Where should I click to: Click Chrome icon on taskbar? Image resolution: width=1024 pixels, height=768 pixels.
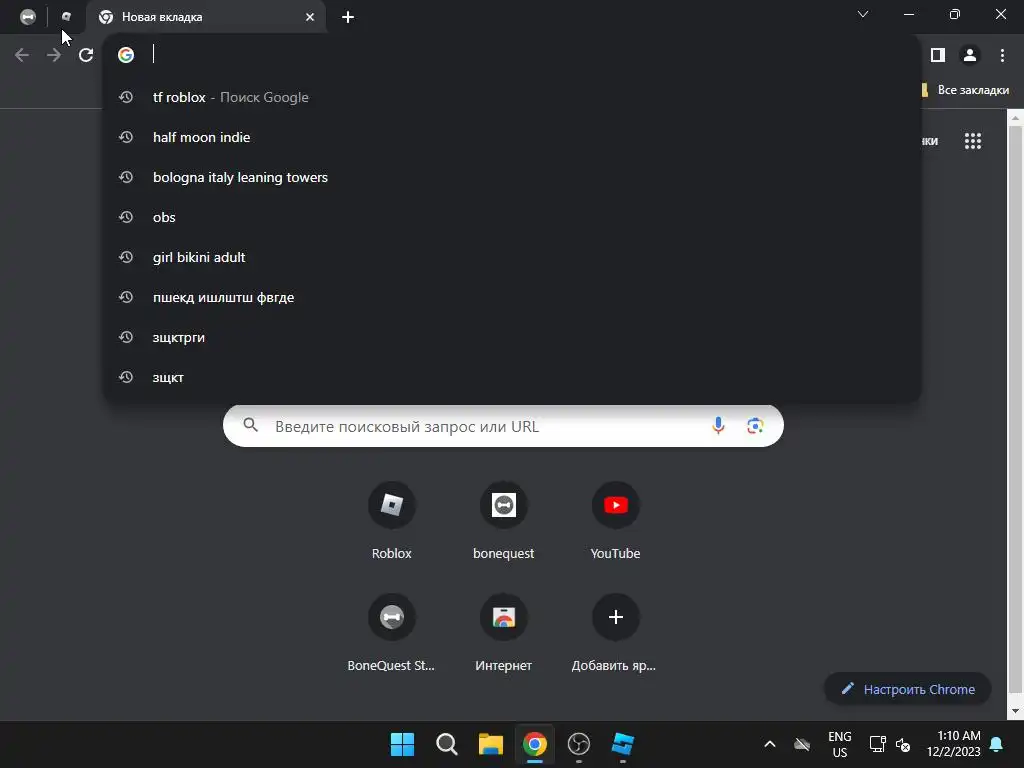click(534, 744)
